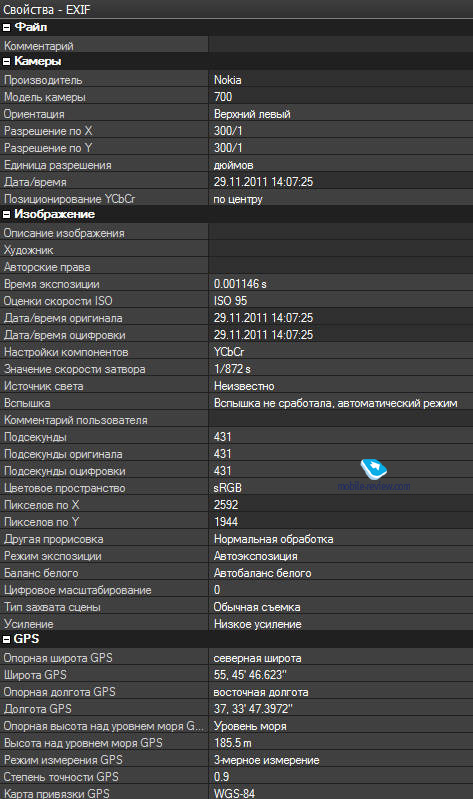This screenshot has width=473, height=799.
Task: Select the Комментарий value field
Action: coord(340,46)
